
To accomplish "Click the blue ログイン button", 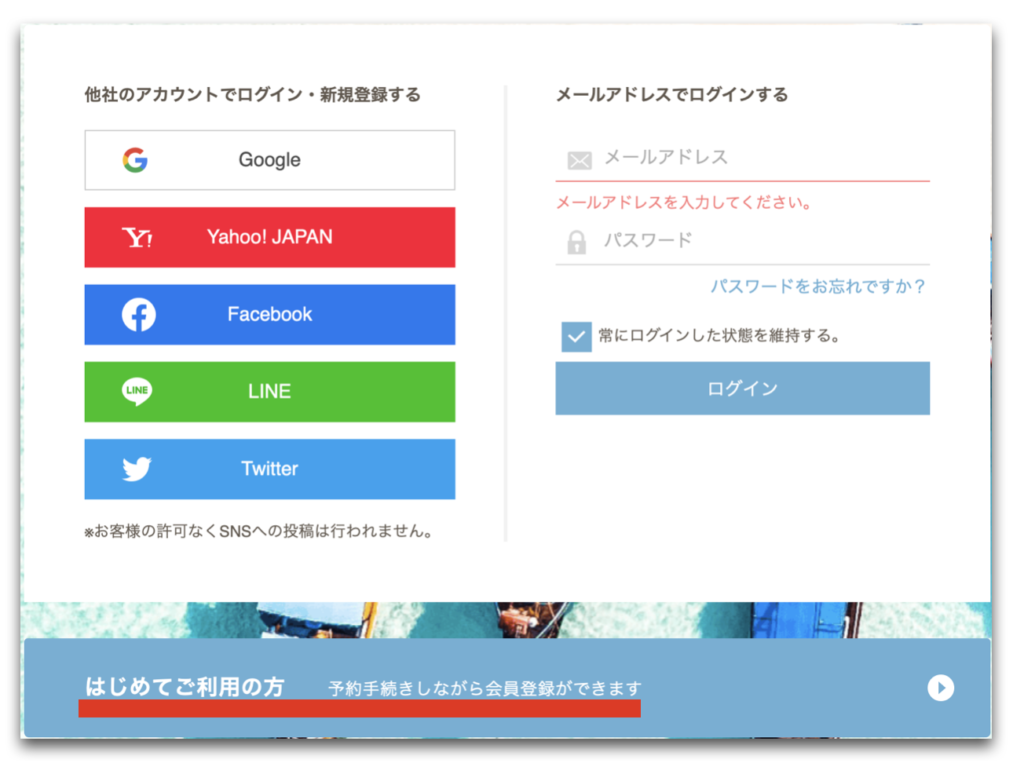I will (x=743, y=389).
